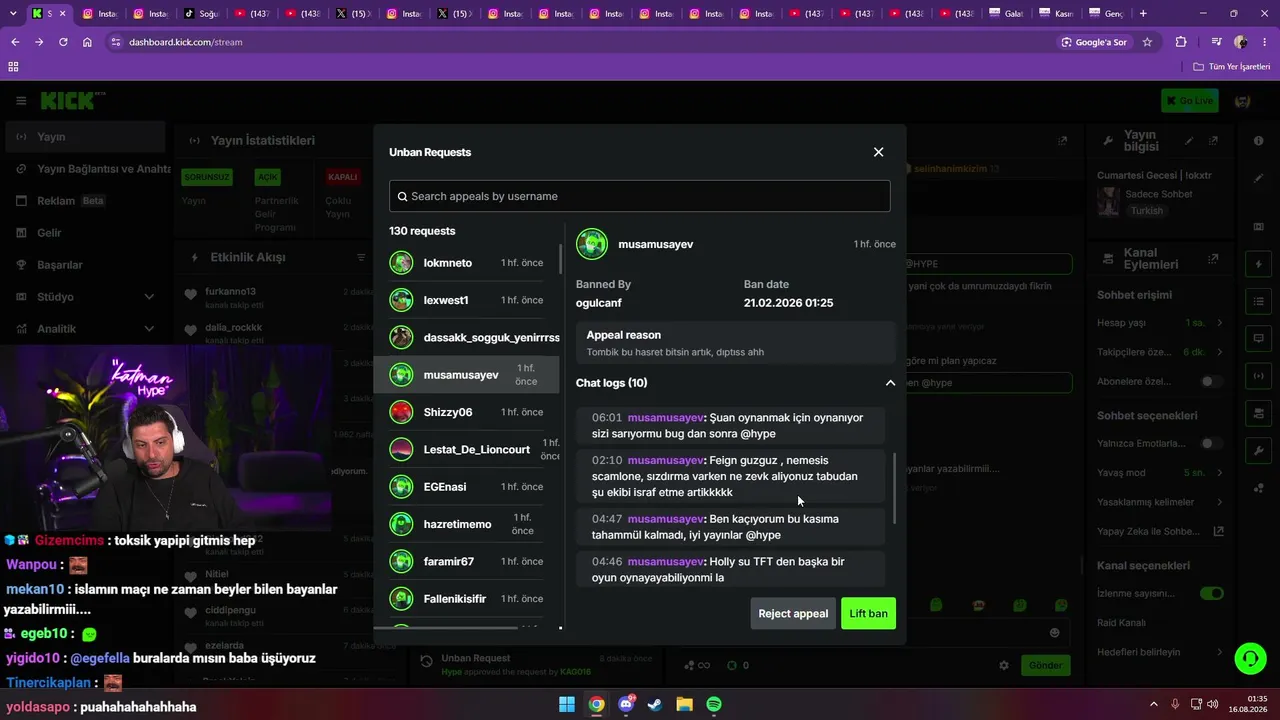Open EGEnasi's unban request
Image resolution: width=1280 pixels, height=720 pixels.
pyautogui.click(x=467, y=487)
